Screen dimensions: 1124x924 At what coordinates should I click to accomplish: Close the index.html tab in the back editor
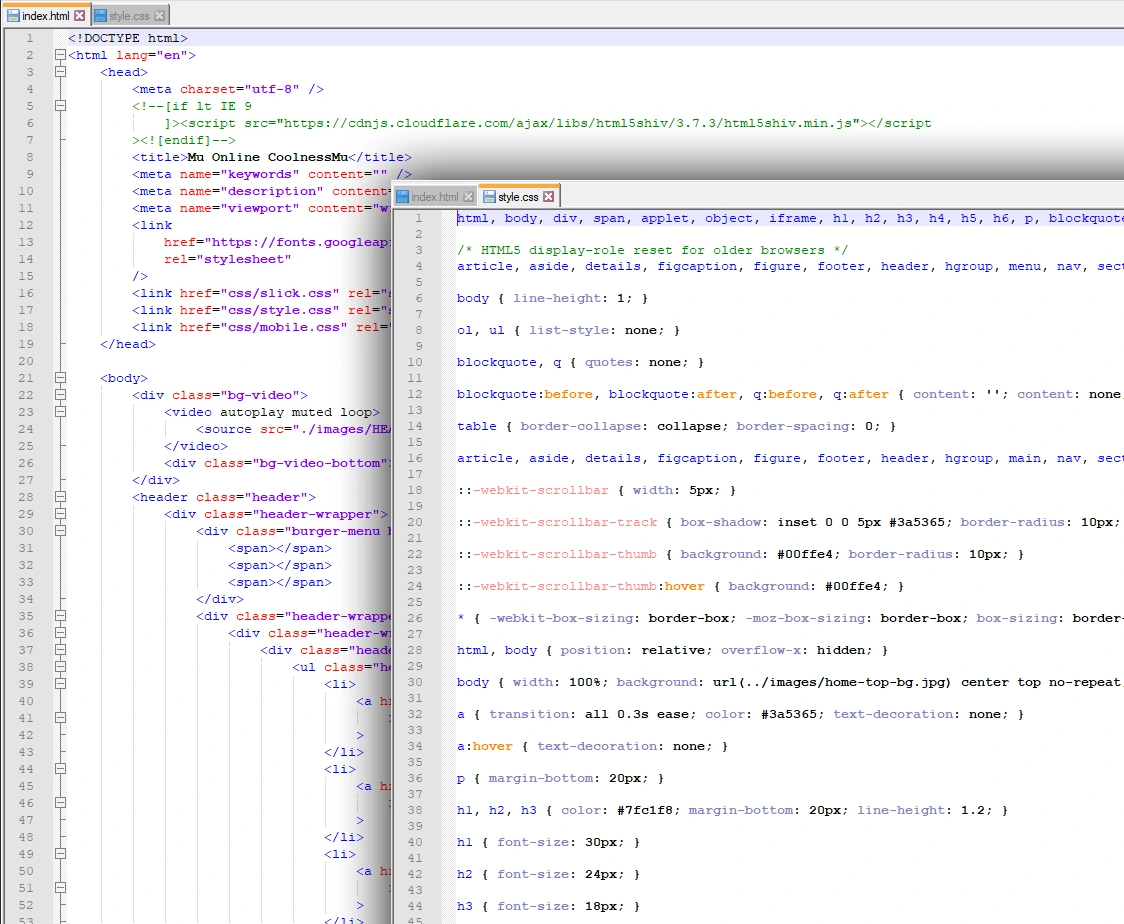(x=80, y=15)
